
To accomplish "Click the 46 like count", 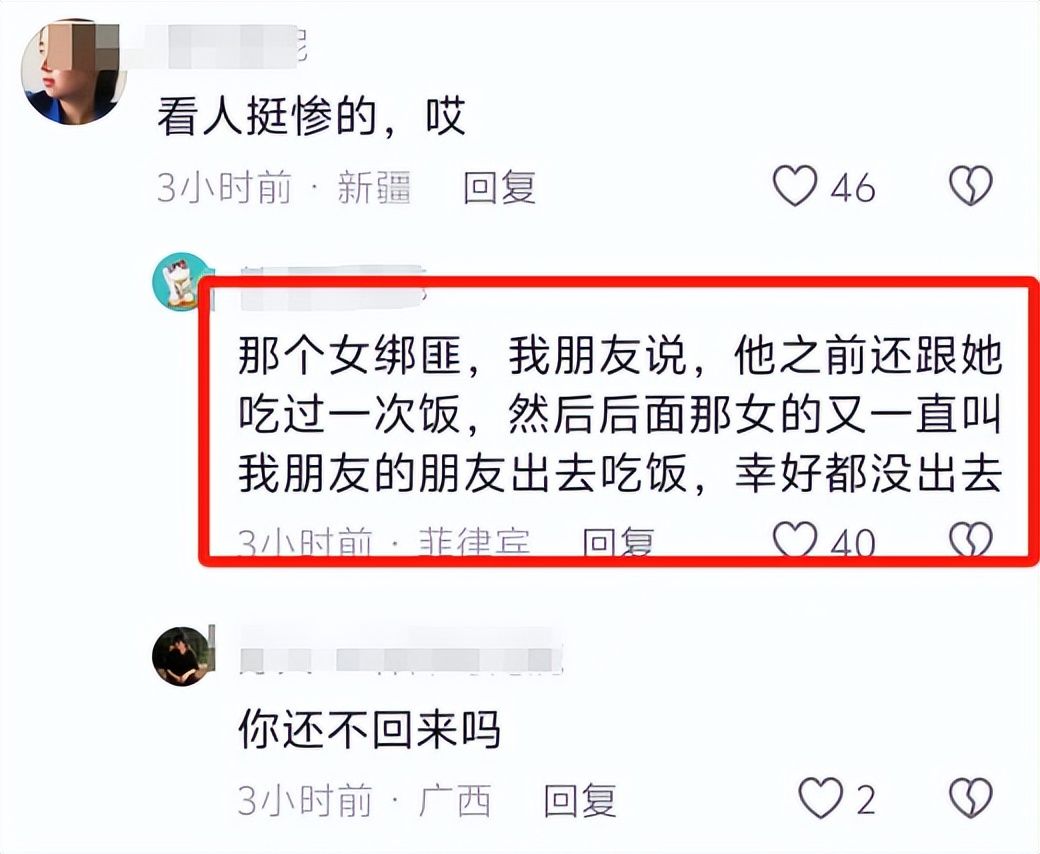I will [853, 187].
